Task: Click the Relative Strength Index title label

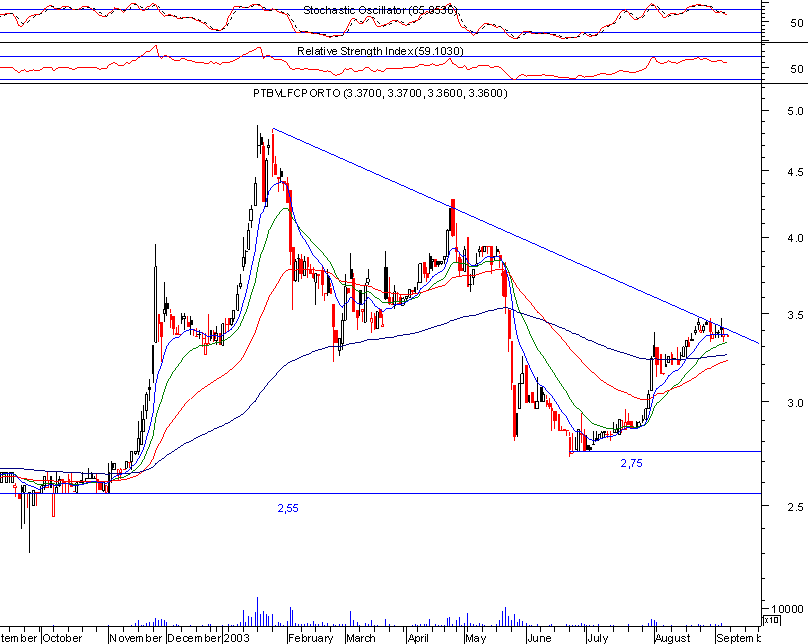Action: point(380,51)
